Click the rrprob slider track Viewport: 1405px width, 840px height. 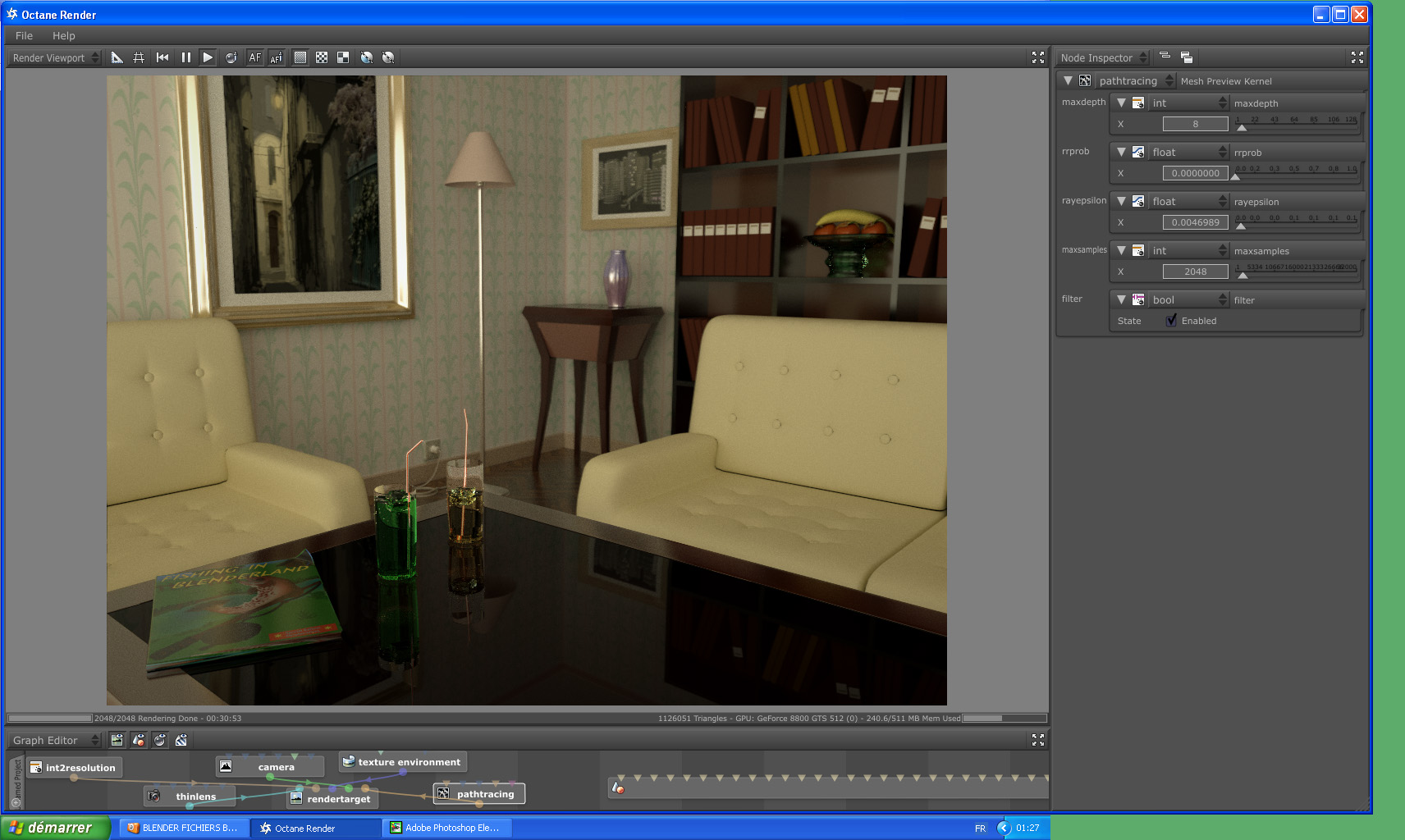[1297, 173]
